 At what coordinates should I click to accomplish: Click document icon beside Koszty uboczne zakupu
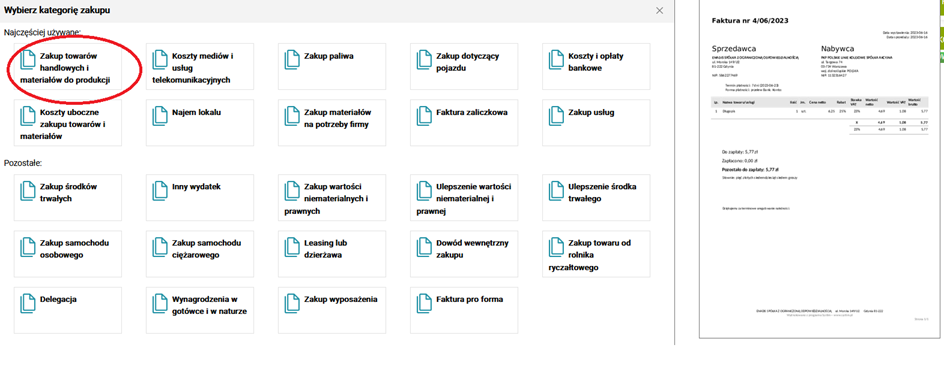pos(28,116)
